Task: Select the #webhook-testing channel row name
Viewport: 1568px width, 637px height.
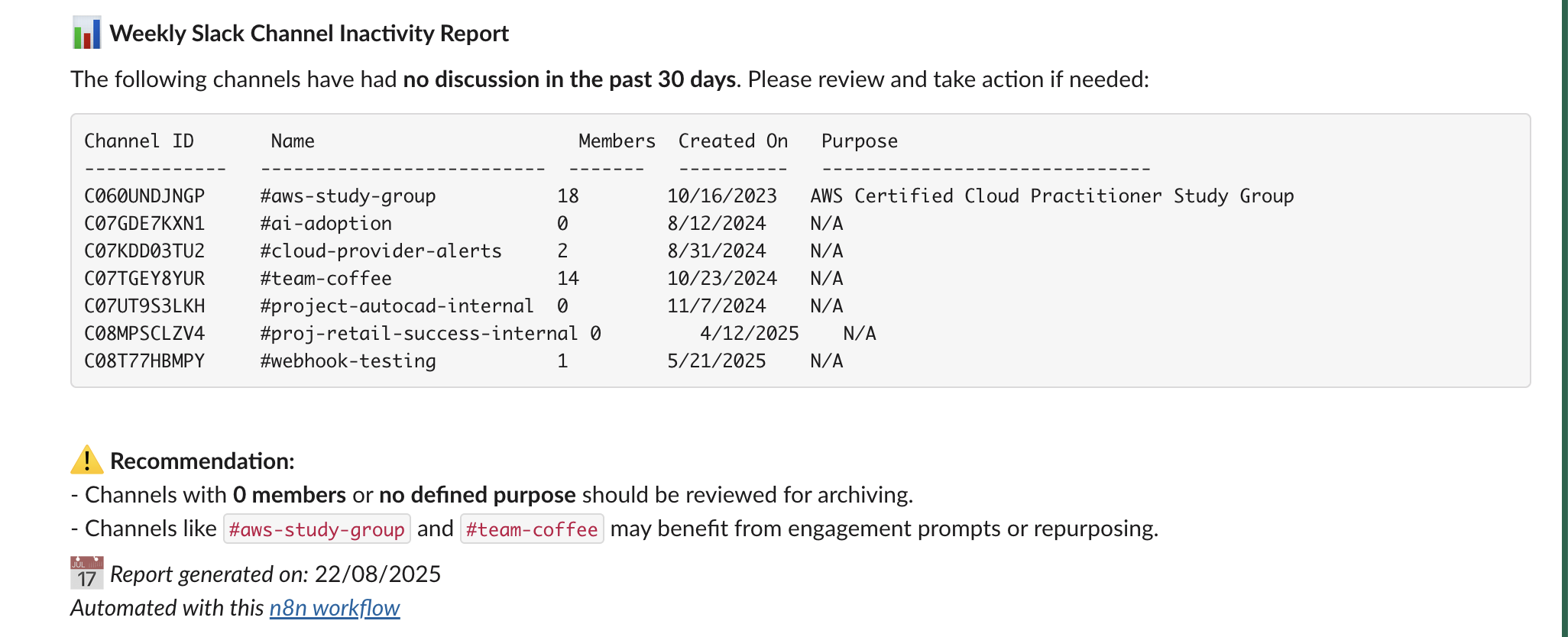Action: pyautogui.click(x=348, y=361)
